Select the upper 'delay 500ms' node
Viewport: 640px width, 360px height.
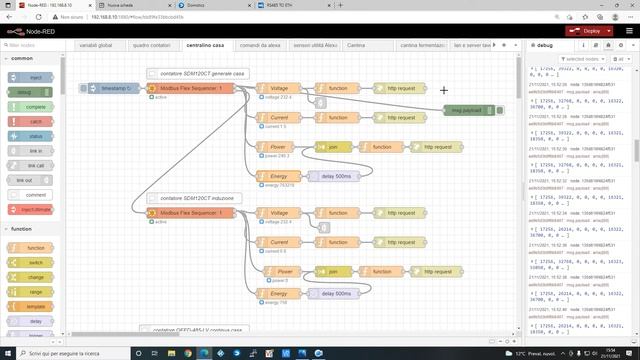click(333, 176)
